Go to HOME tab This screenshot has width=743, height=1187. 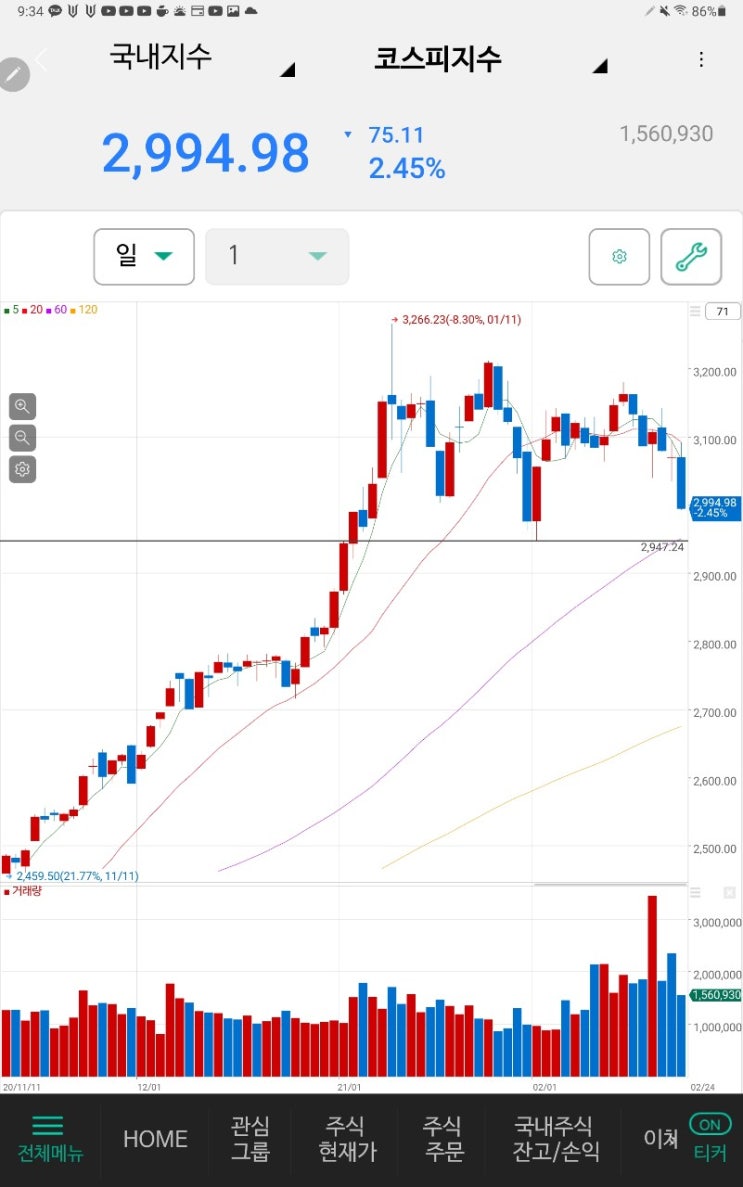[155, 1139]
